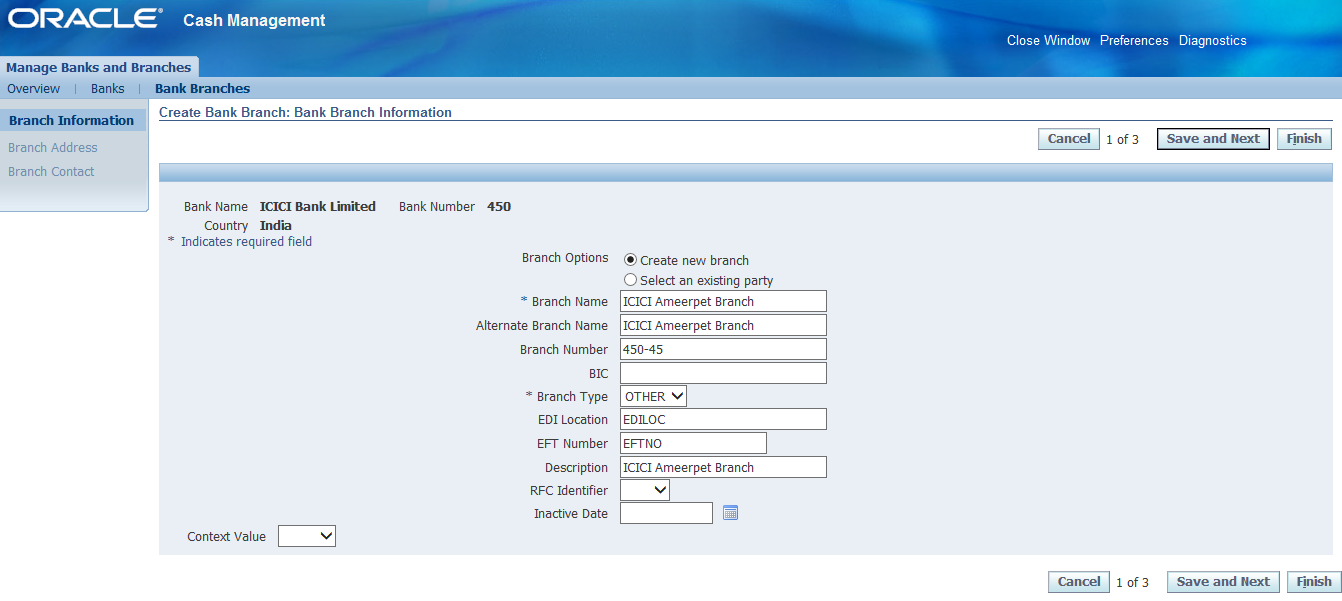The width and height of the screenshot is (1342, 601).
Task: Open the Inactive Date calendar picker
Action: (x=730, y=513)
